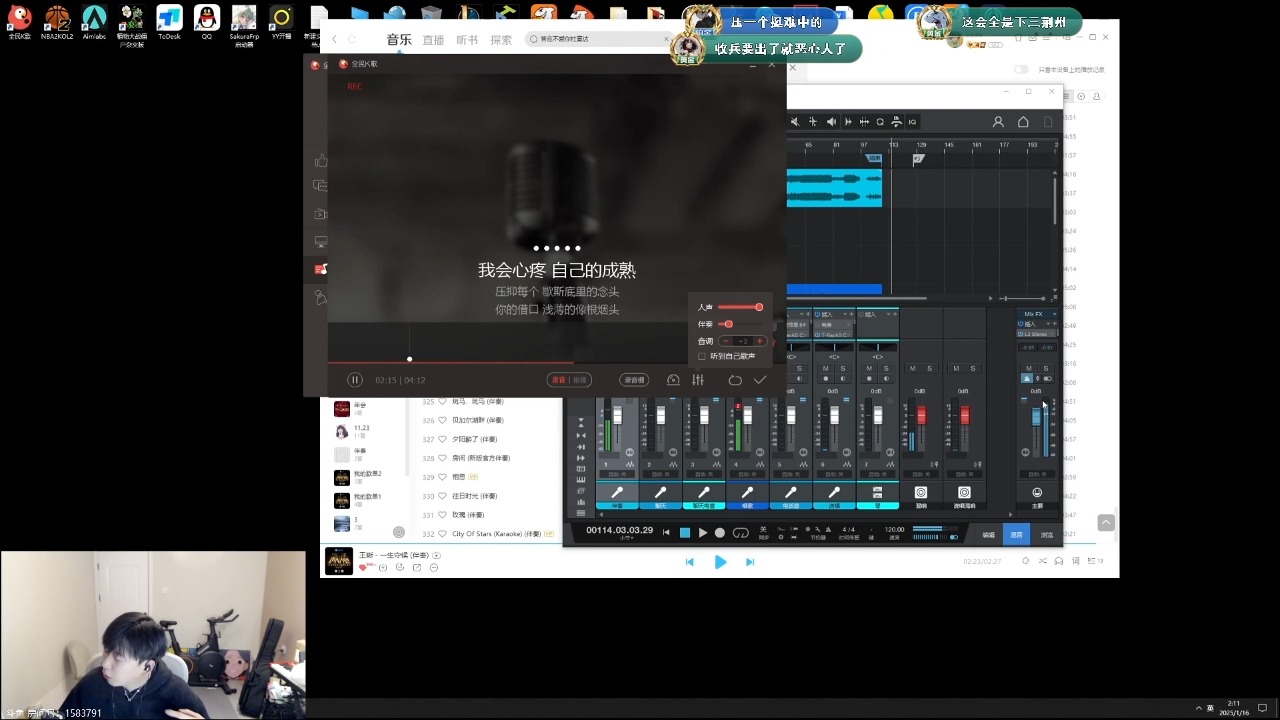Open Mix FX dropdown on main channel
Image resolution: width=1280 pixels, height=720 pixels.
(1054, 314)
